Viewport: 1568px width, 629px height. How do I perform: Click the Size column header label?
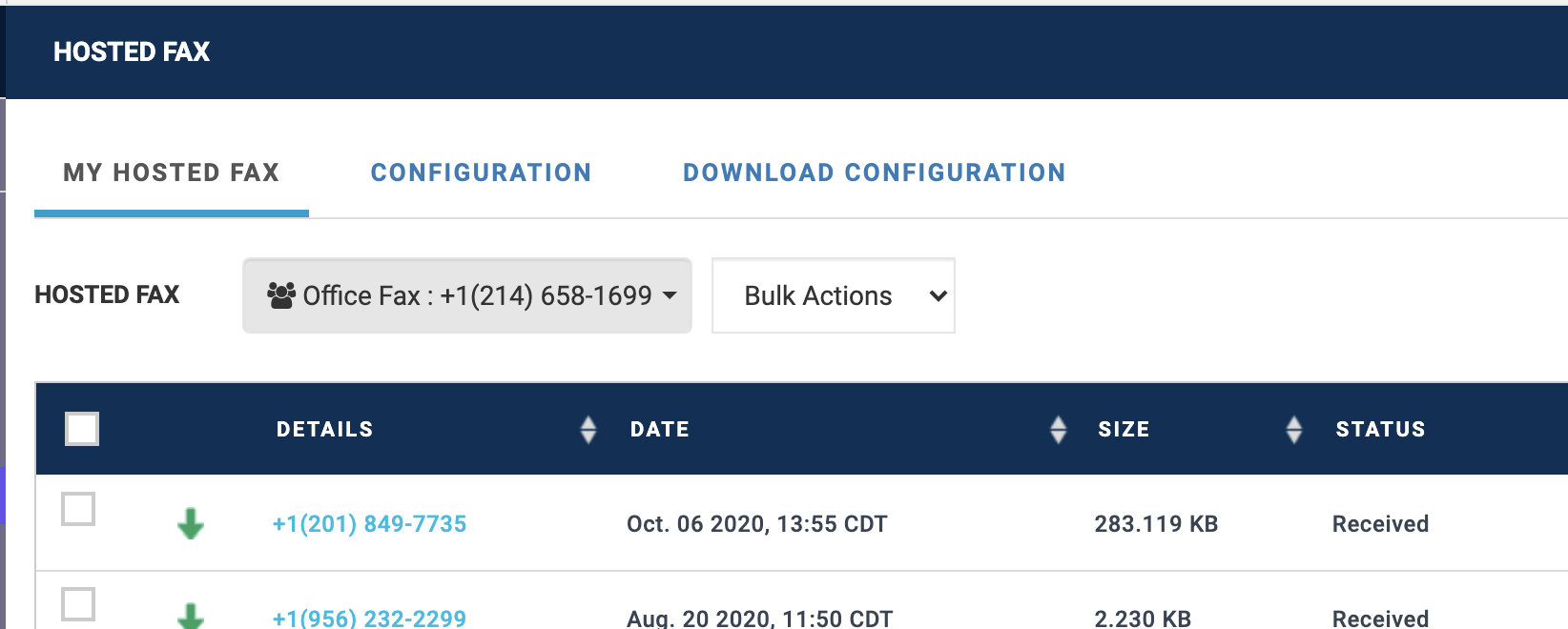point(1124,430)
